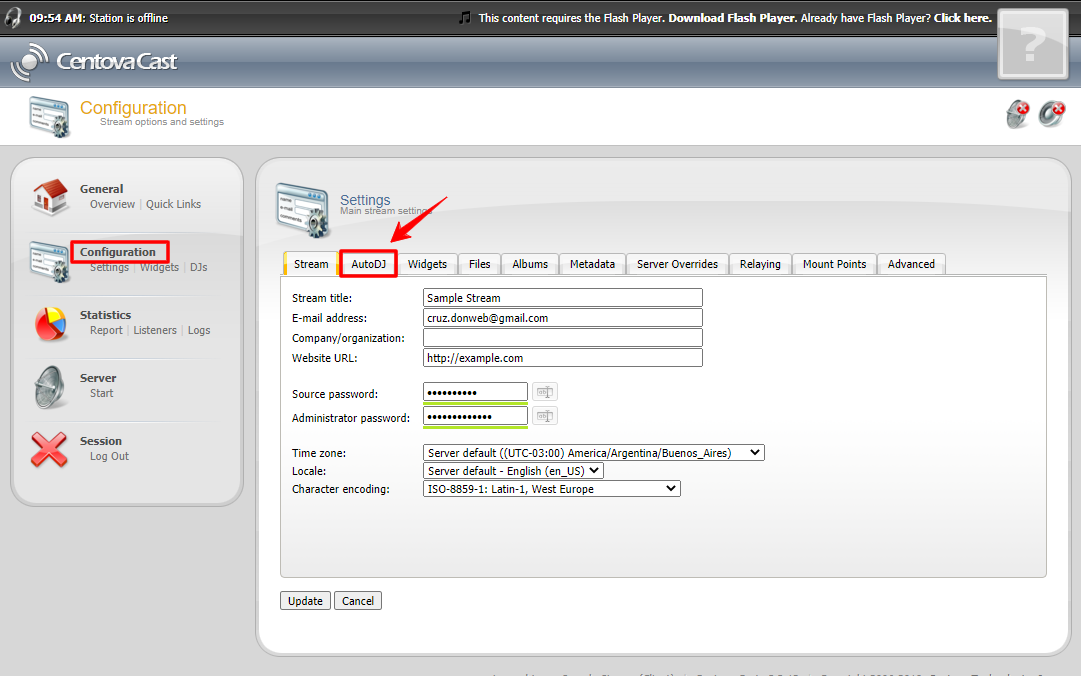
Task: Click the Download Flash Player link
Action: (731, 18)
